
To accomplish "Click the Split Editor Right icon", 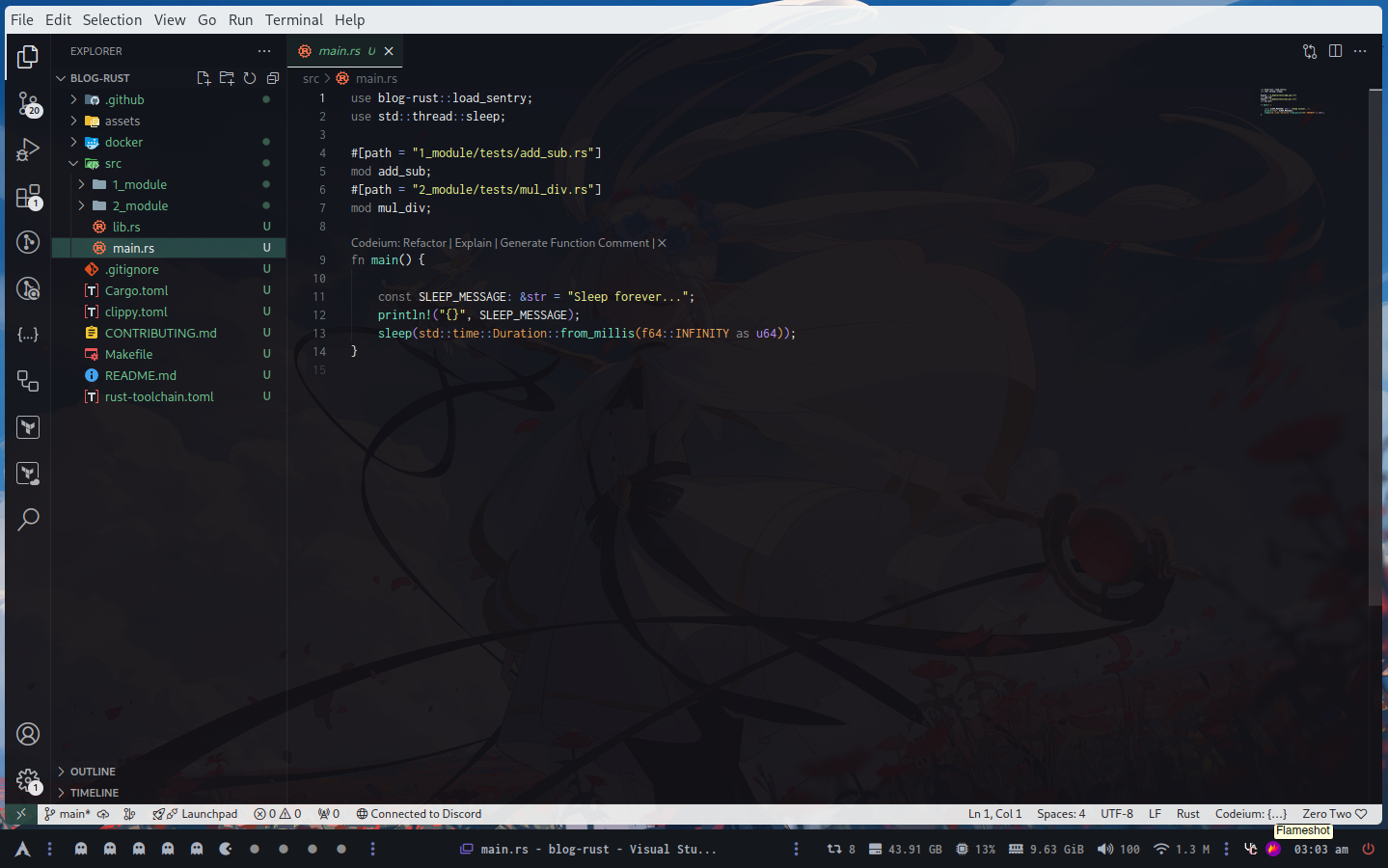I will pos(1335,51).
